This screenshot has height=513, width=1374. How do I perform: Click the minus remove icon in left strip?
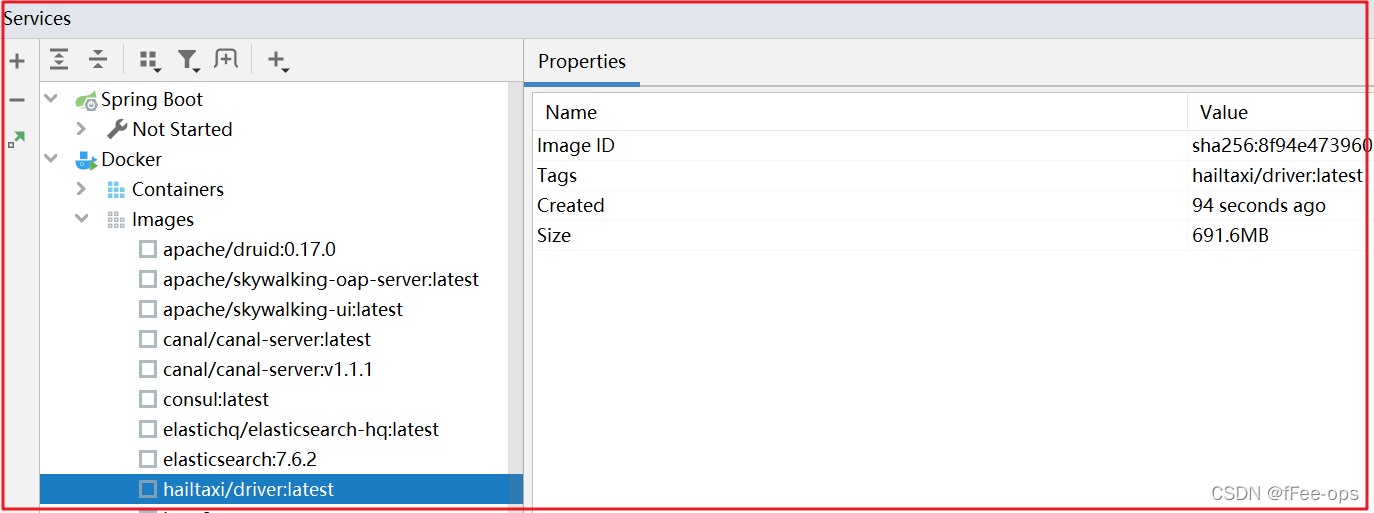tap(17, 100)
